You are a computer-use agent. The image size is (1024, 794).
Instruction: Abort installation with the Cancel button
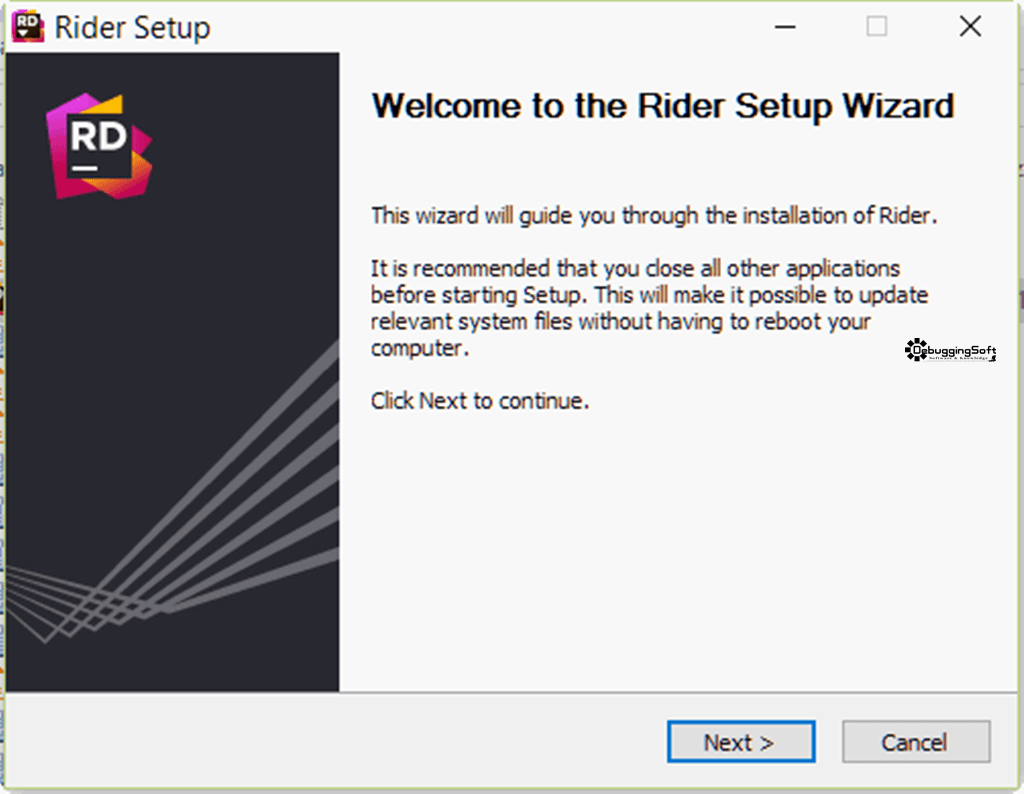pyautogui.click(x=916, y=742)
